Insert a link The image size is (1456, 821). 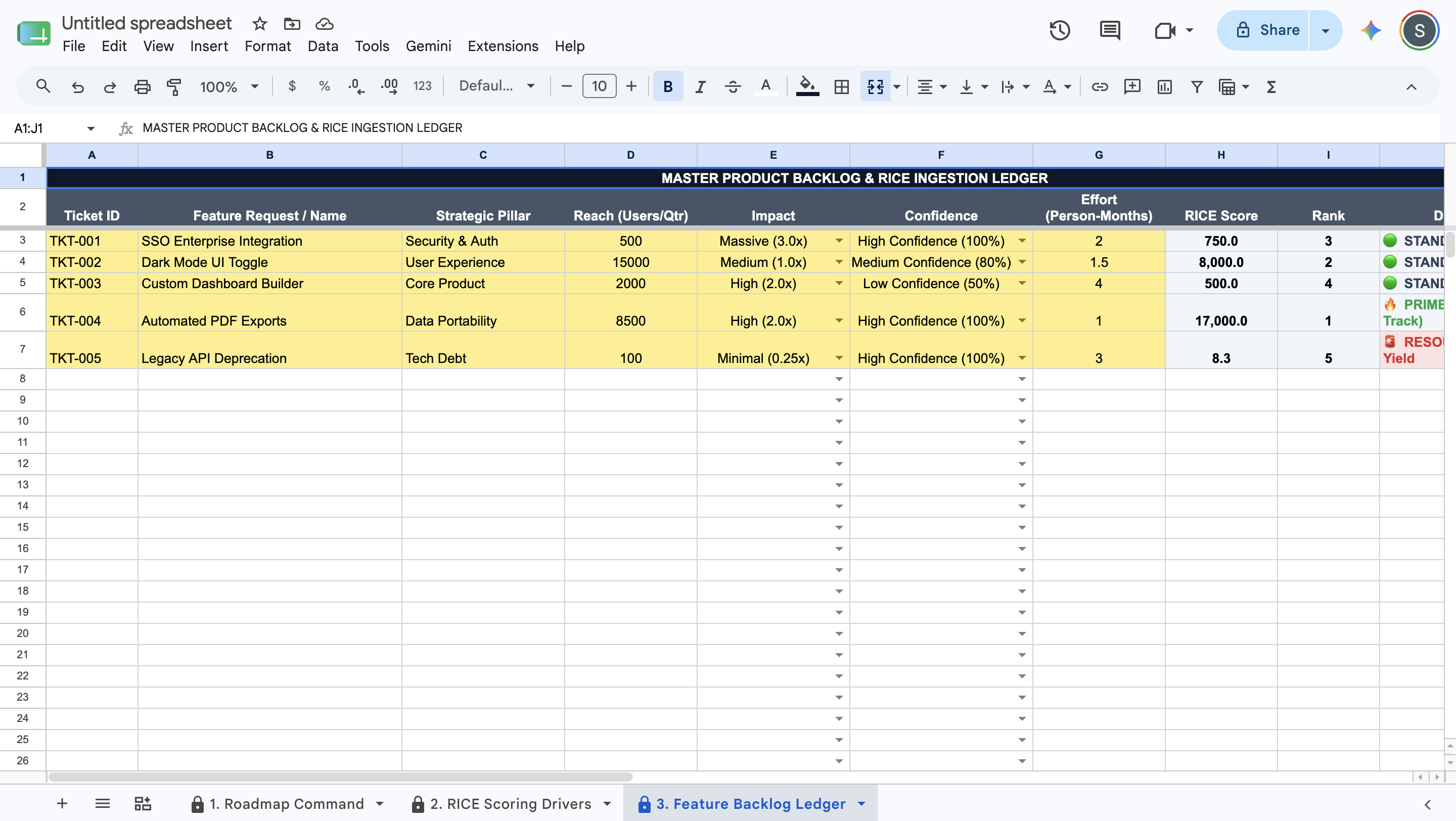click(1100, 86)
